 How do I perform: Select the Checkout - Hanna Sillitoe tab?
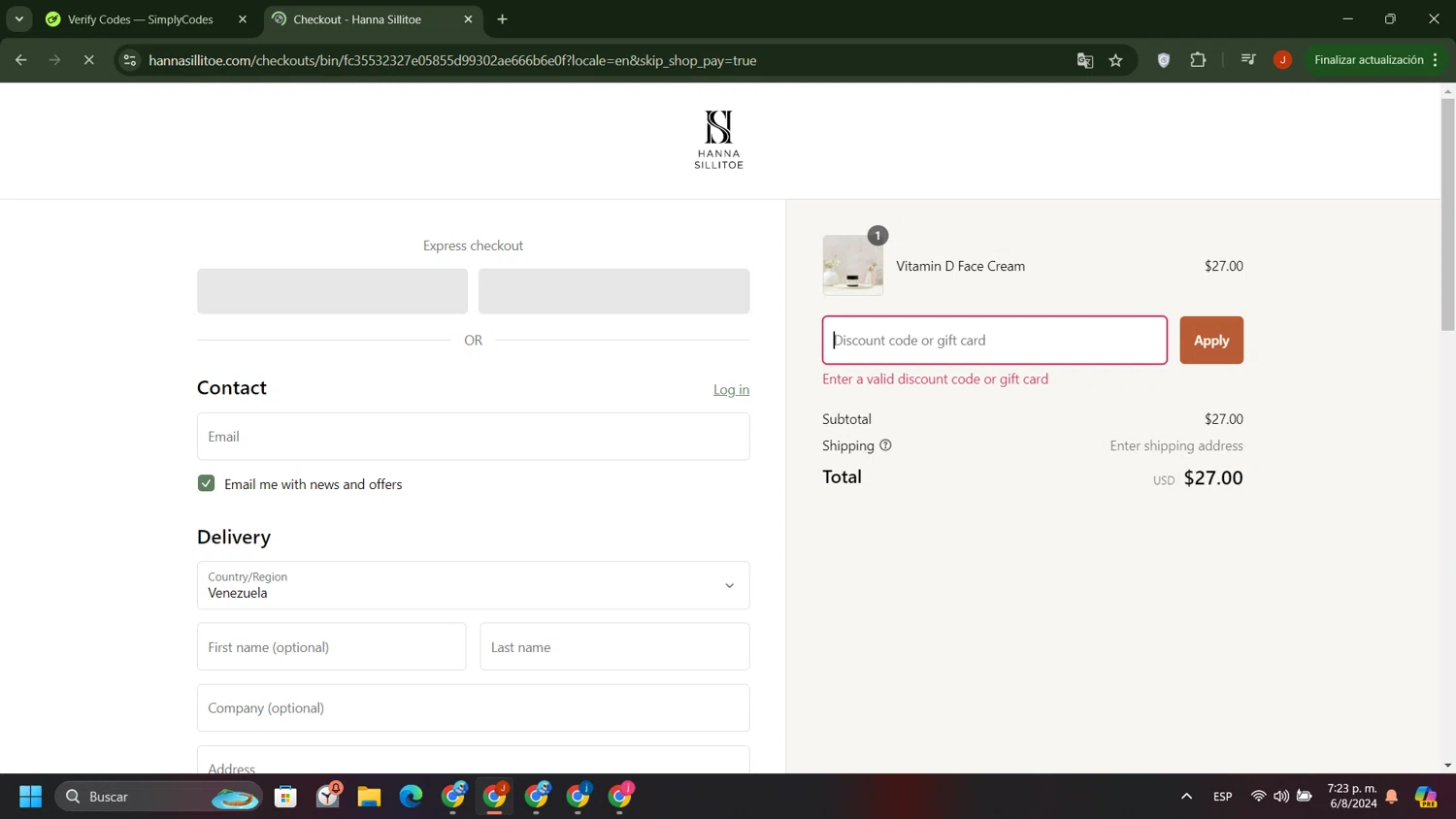coord(373,19)
